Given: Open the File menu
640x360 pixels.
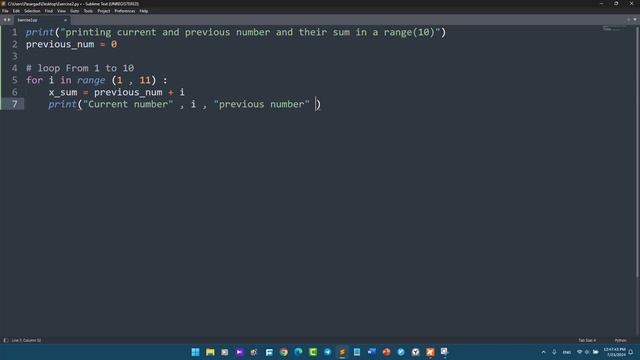Looking at the screenshot, I should 5,11.
